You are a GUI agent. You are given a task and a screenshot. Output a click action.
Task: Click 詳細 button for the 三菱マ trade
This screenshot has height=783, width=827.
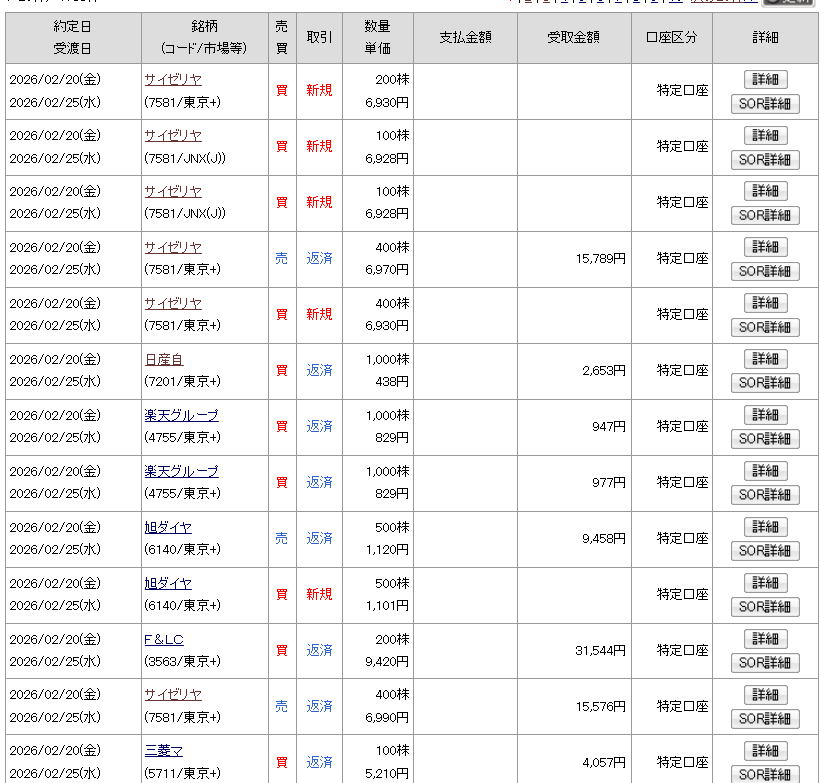pos(765,751)
